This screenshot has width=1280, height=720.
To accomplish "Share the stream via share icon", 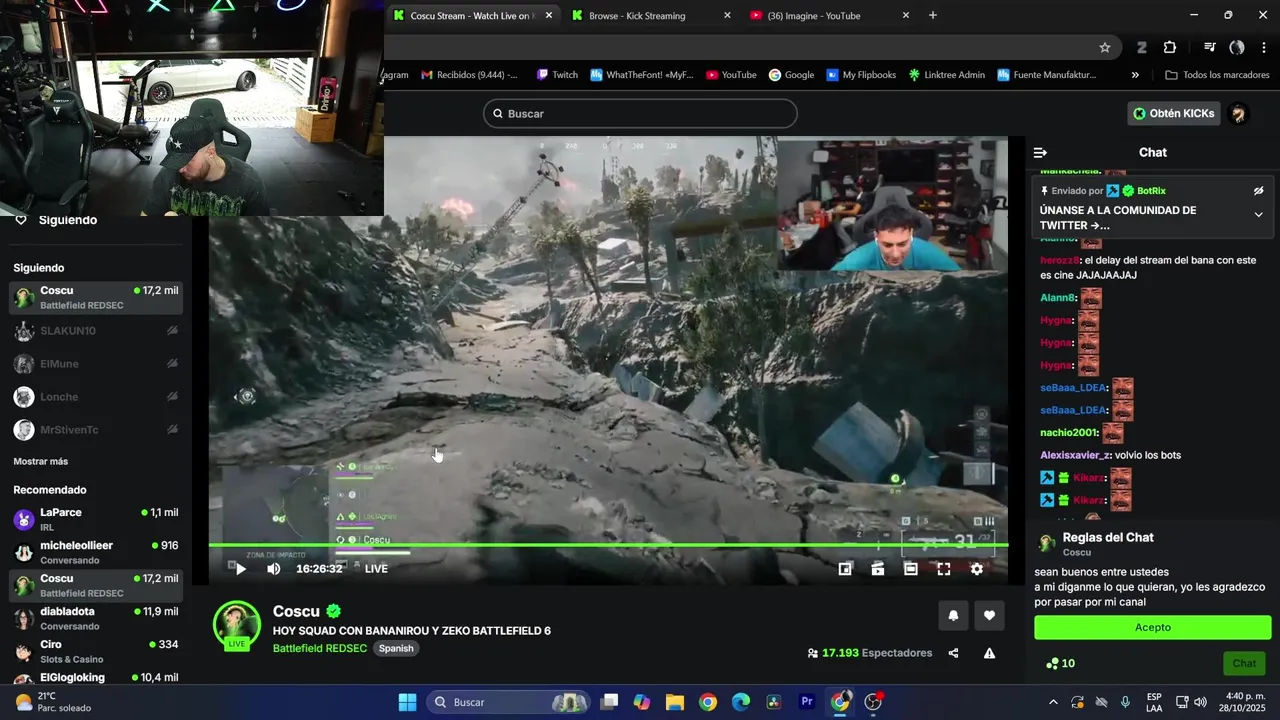I will [953, 653].
